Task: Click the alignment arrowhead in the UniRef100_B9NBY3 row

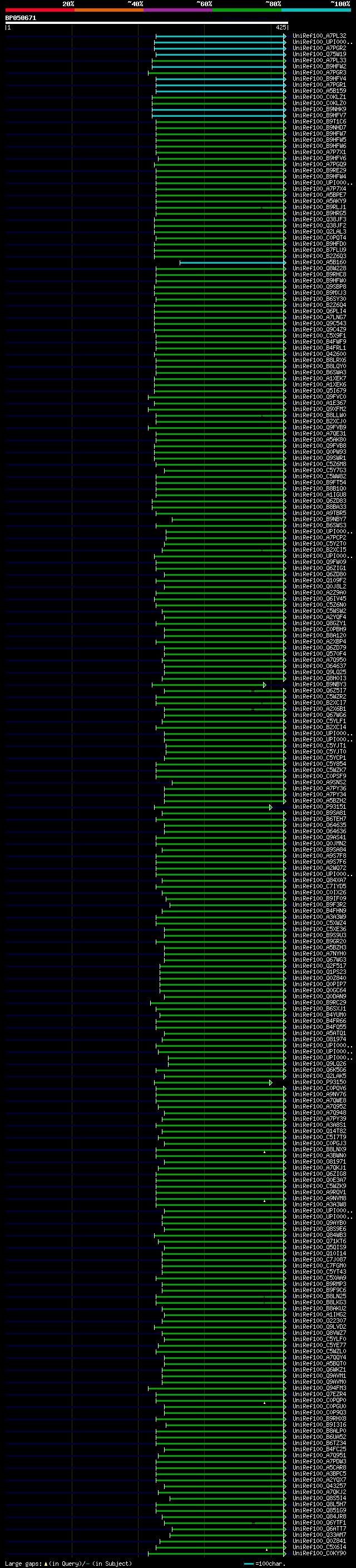Action: (264, 685)
